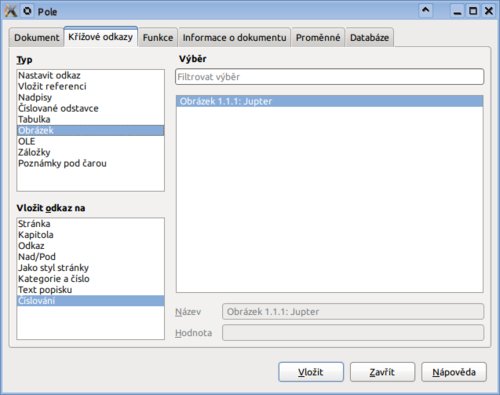
Task: Switch to the Dokument tab
Action: [36, 37]
